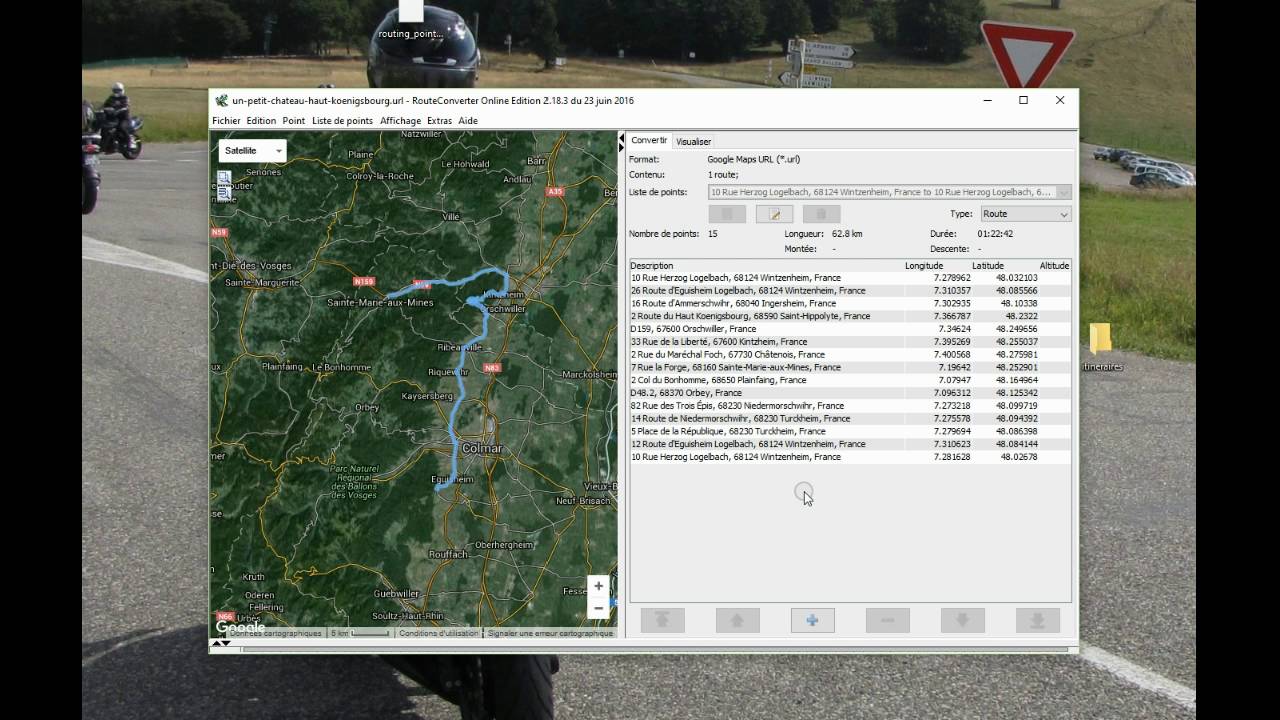
Task: Click the minus remove point button
Action: coord(887,620)
